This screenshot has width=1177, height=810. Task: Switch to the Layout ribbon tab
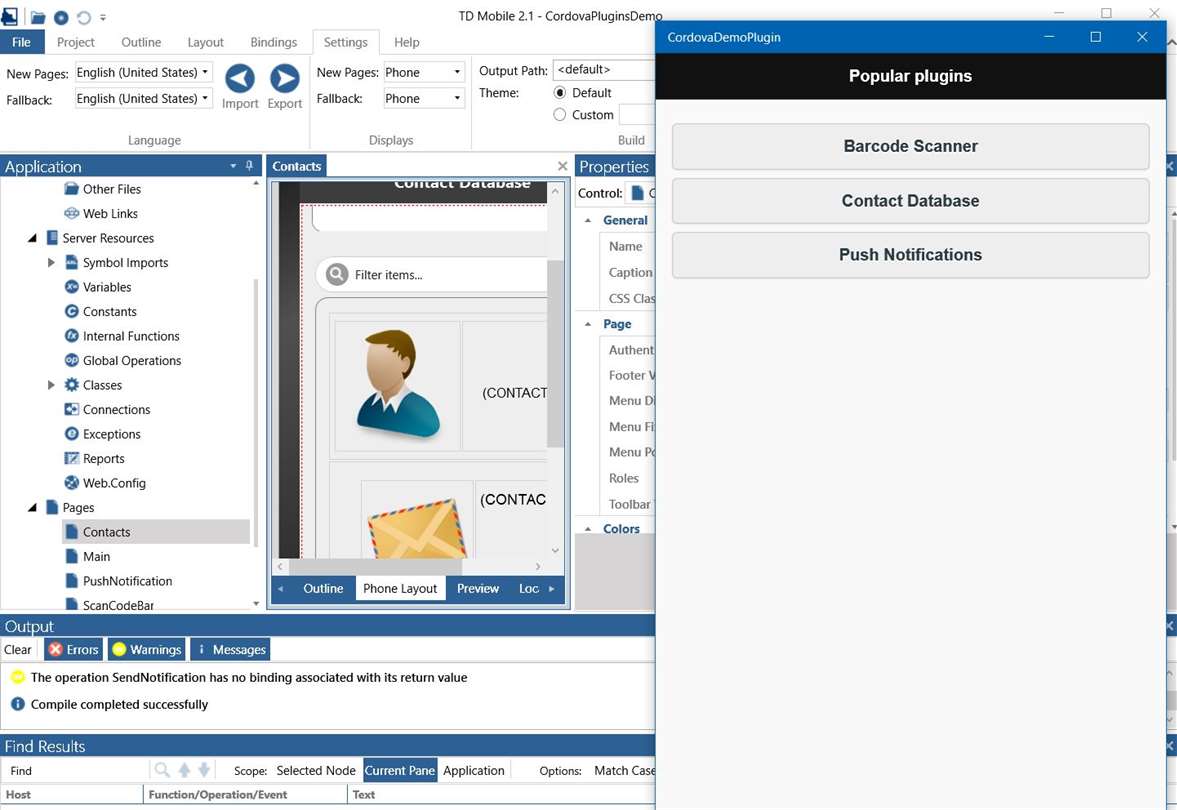click(x=206, y=42)
